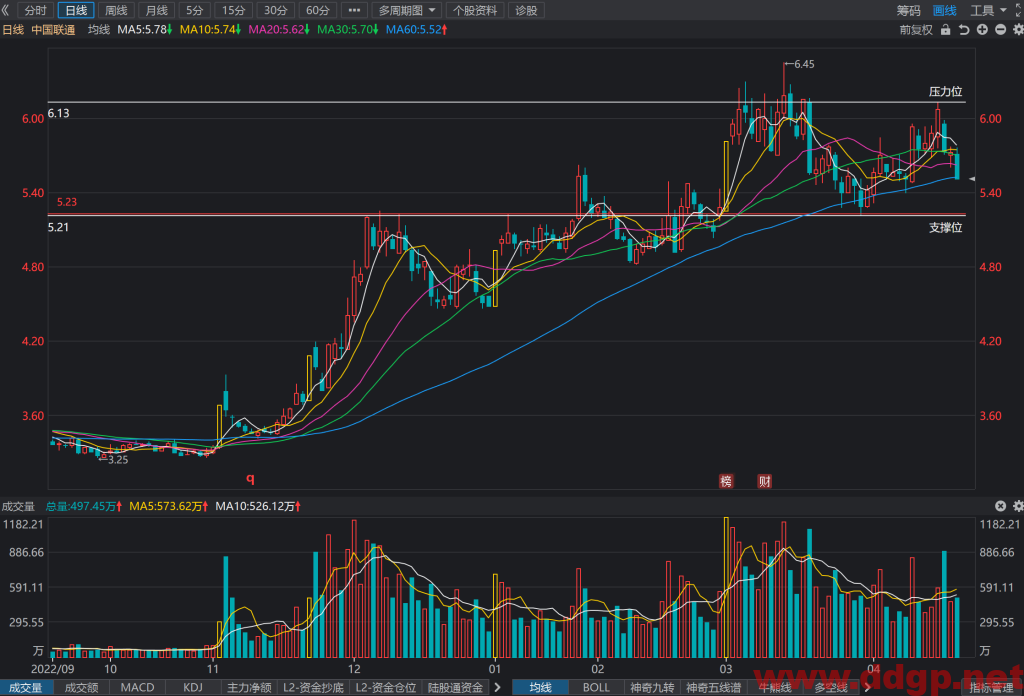Expand the 多周期图 dropdown
The height and width of the screenshot is (696, 1024).
pos(406,10)
